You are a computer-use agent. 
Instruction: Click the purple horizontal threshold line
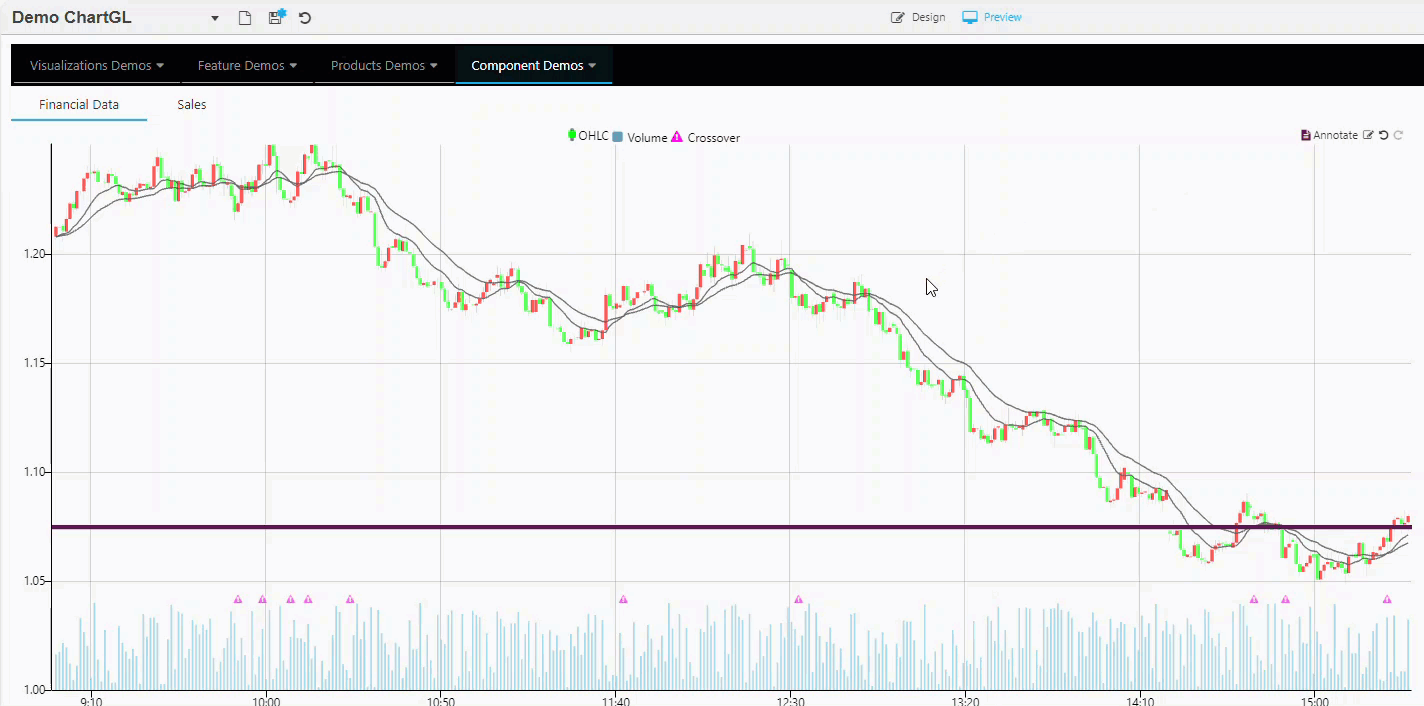click(x=700, y=527)
